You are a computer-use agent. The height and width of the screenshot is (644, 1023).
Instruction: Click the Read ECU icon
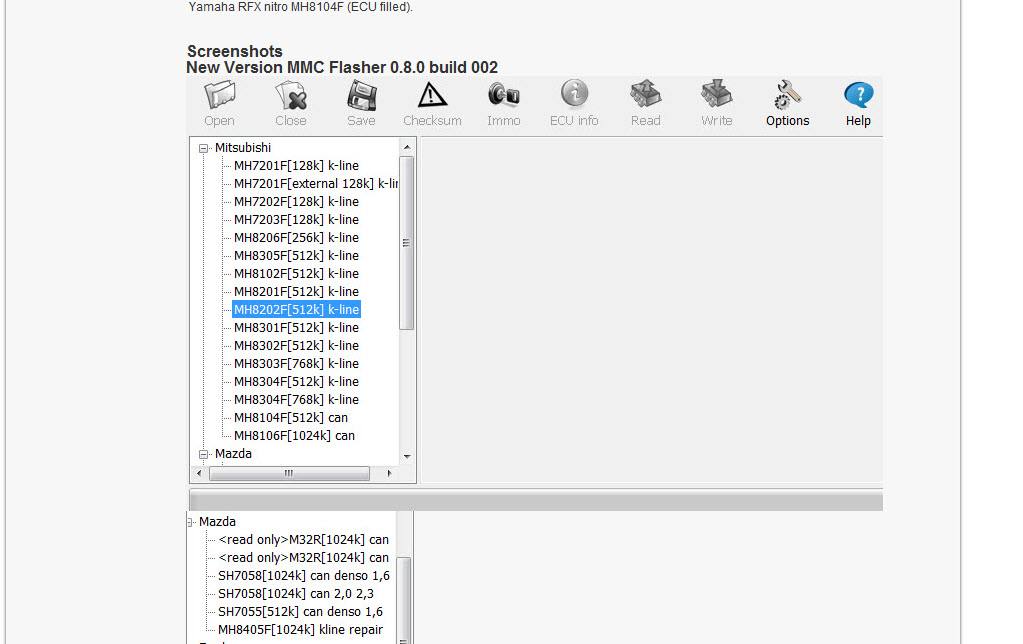click(645, 104)
